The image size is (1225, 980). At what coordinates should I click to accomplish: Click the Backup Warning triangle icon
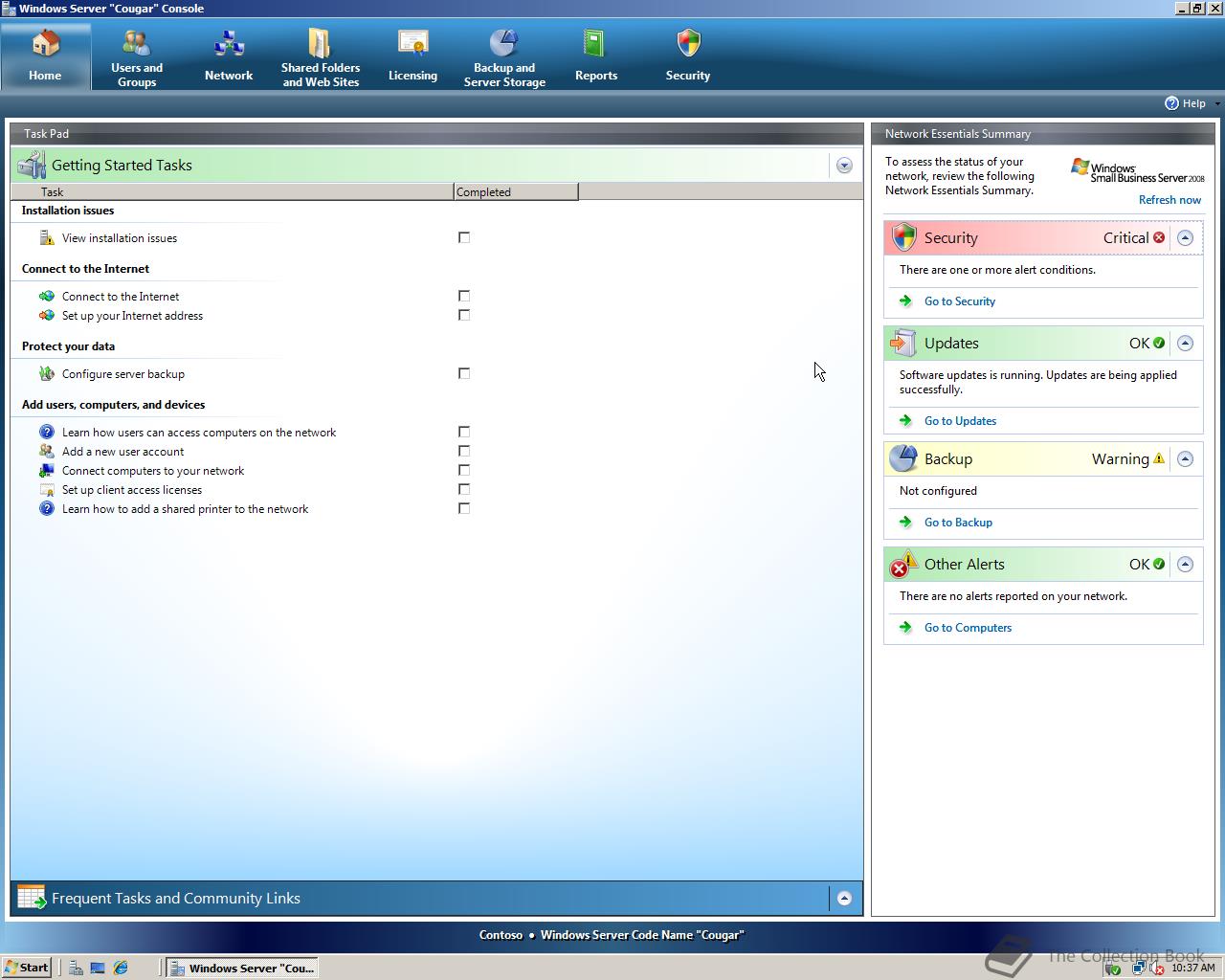click(x=1159, y=458)
